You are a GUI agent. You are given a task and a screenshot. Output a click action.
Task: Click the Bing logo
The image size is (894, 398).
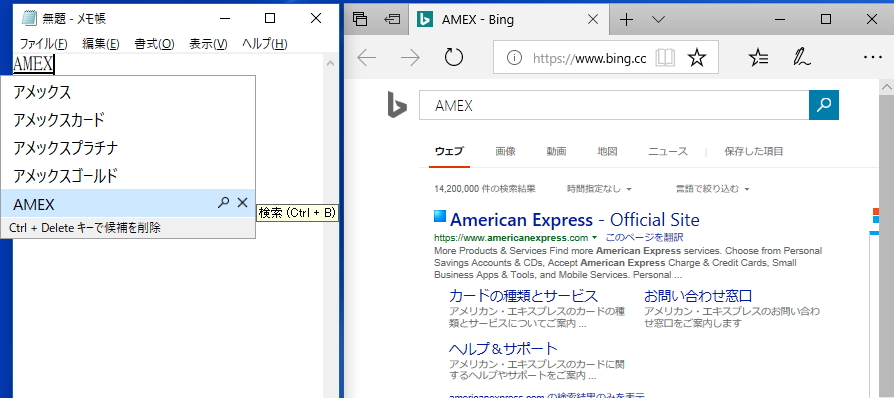[397, 105]
